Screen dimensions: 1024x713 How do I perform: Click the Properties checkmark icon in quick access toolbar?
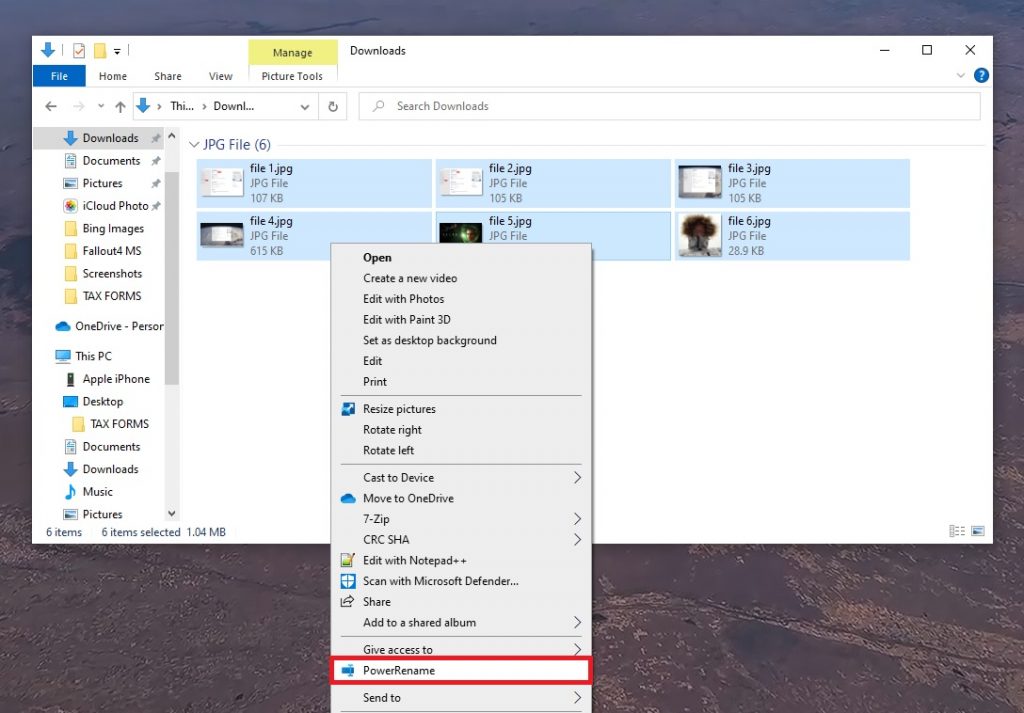(x=79, y=50)
